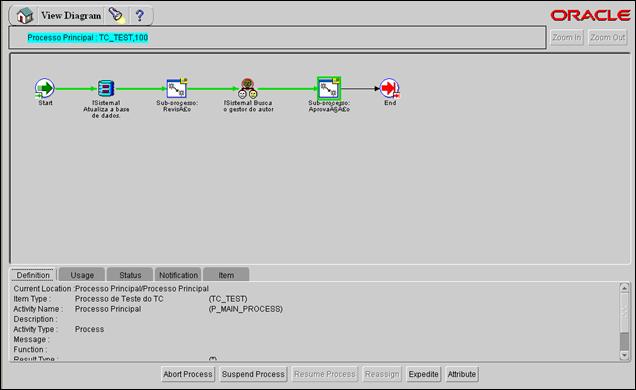
Task: Click the Attribute button
Action: (x=462, y=374)
